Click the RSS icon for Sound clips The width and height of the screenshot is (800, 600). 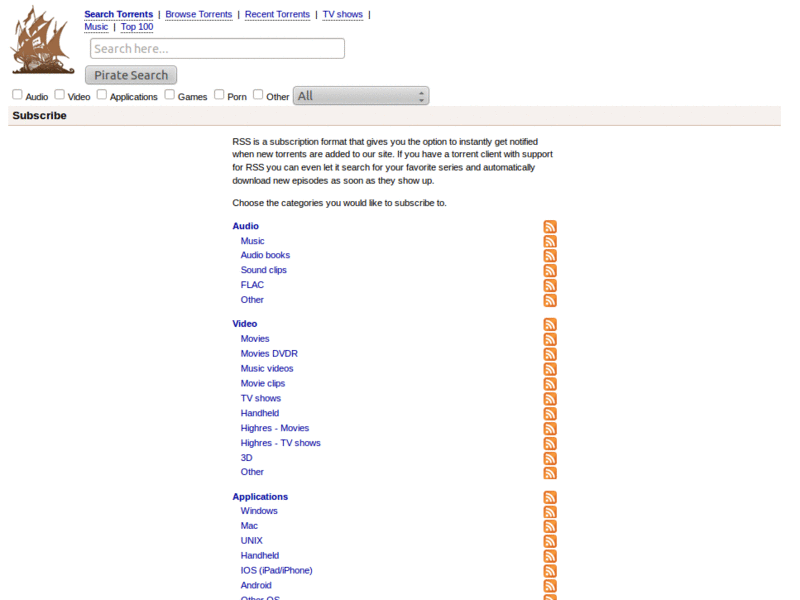point(550,270)
